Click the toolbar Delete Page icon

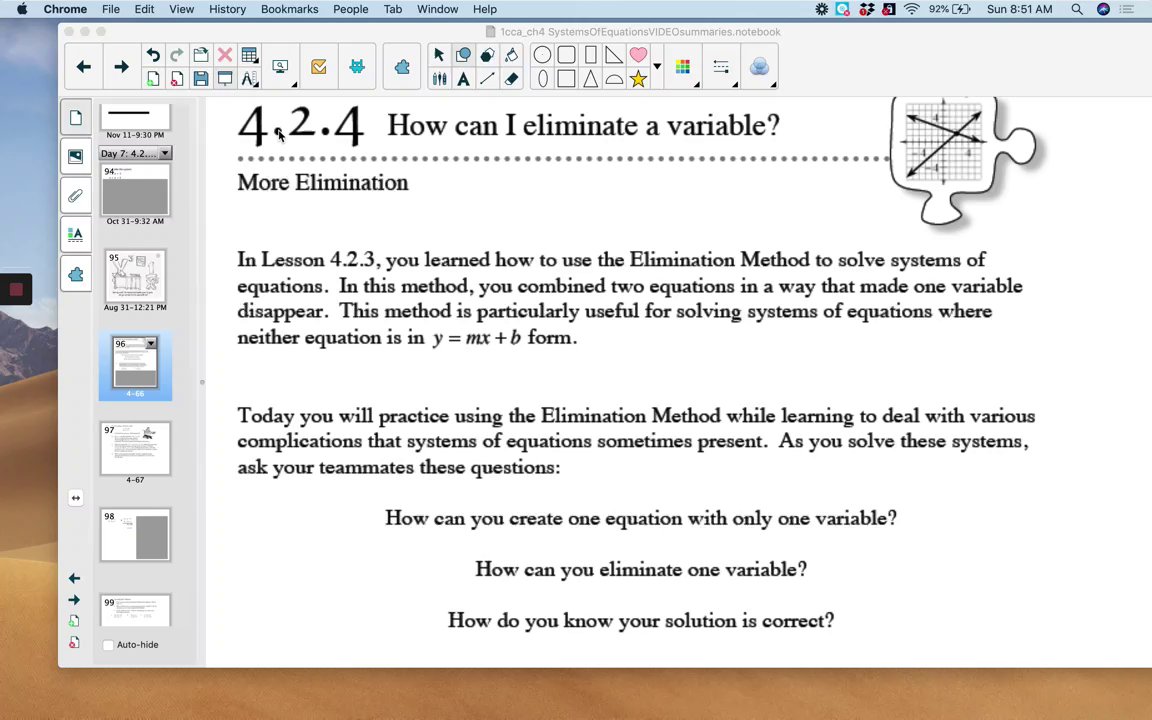(x=177, y=79)
